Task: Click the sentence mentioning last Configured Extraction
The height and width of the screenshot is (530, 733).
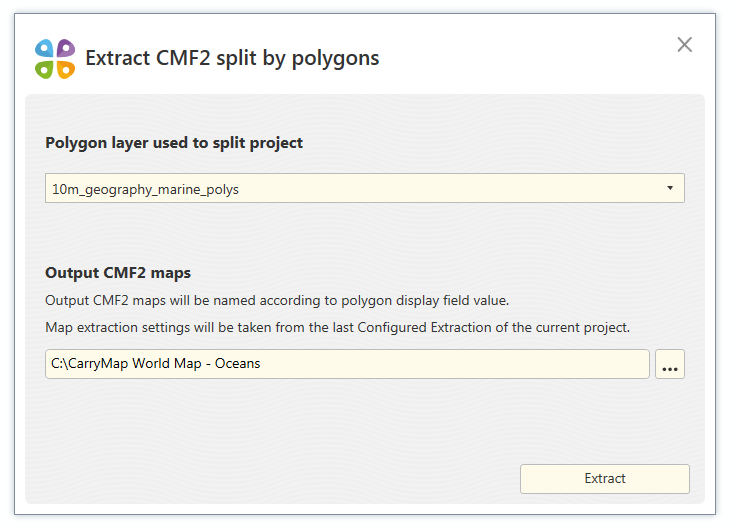Action: [338, 328]
